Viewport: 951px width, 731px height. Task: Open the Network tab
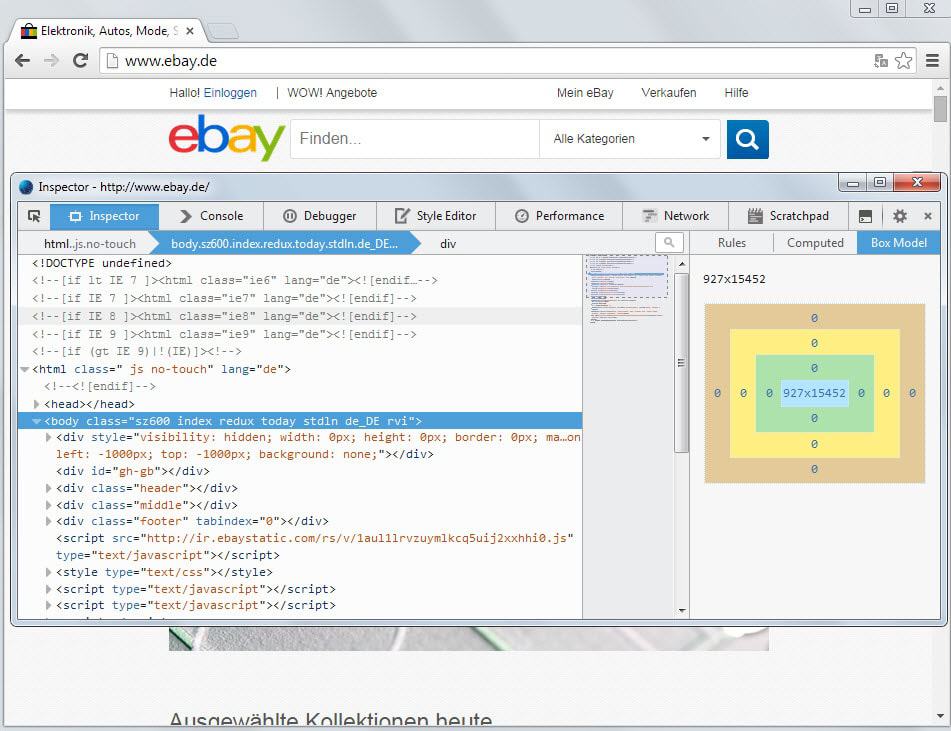tap(676, 216)
